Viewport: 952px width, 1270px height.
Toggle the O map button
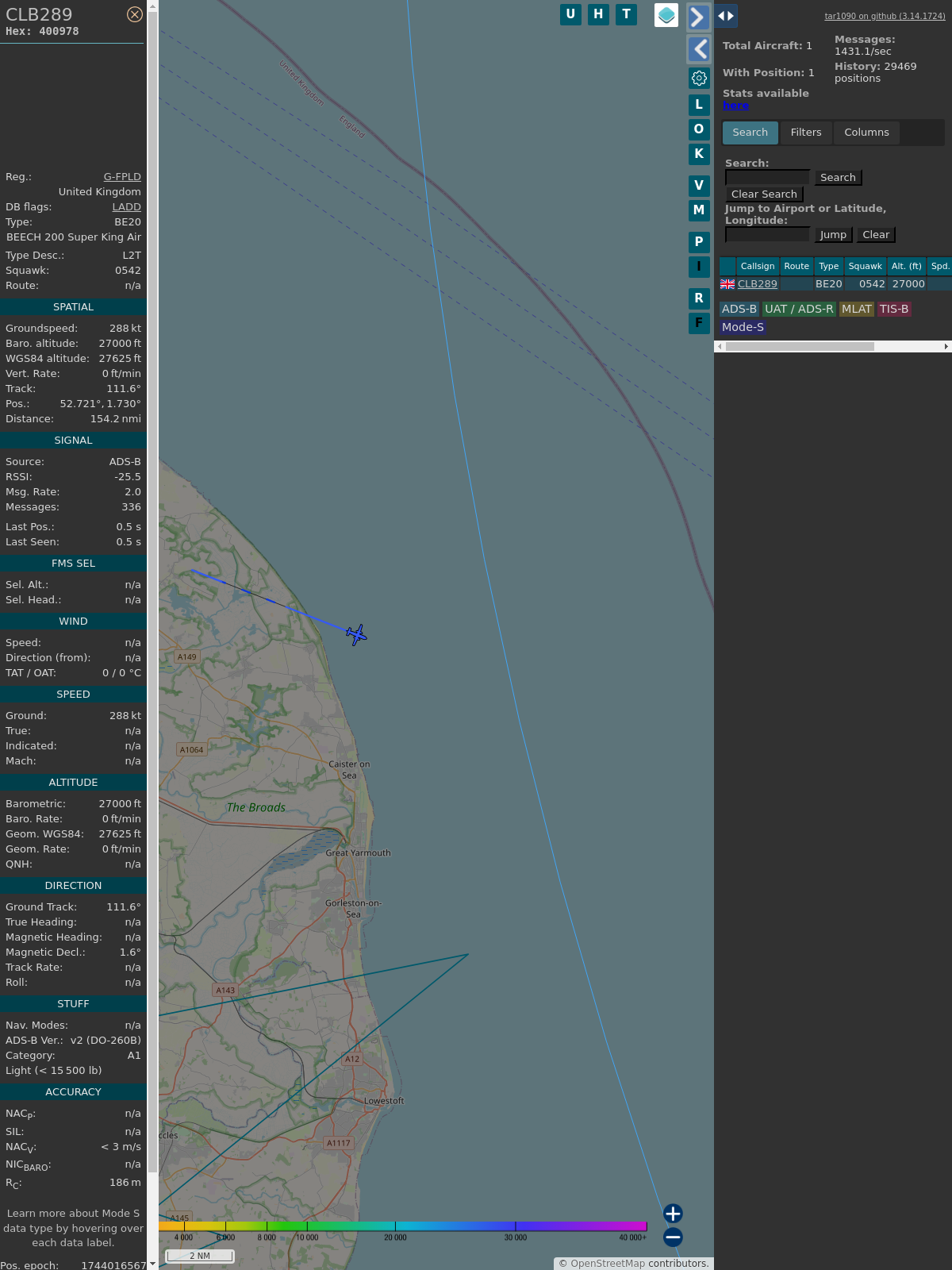point(699,129)
